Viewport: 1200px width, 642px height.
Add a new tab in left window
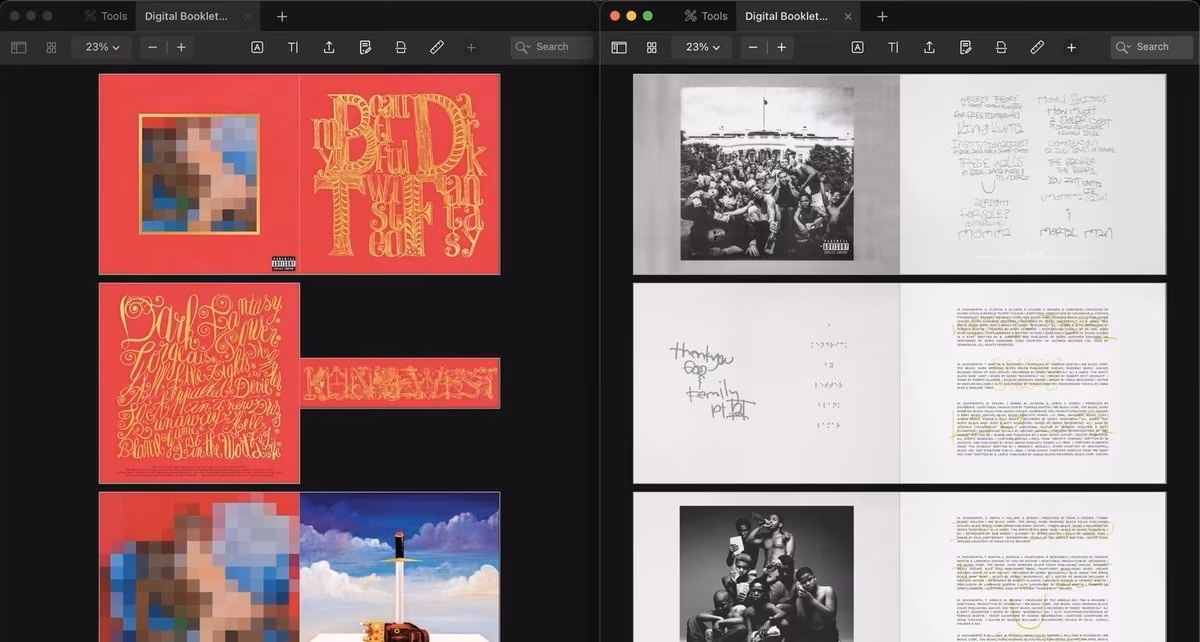(x=282, y=17)
